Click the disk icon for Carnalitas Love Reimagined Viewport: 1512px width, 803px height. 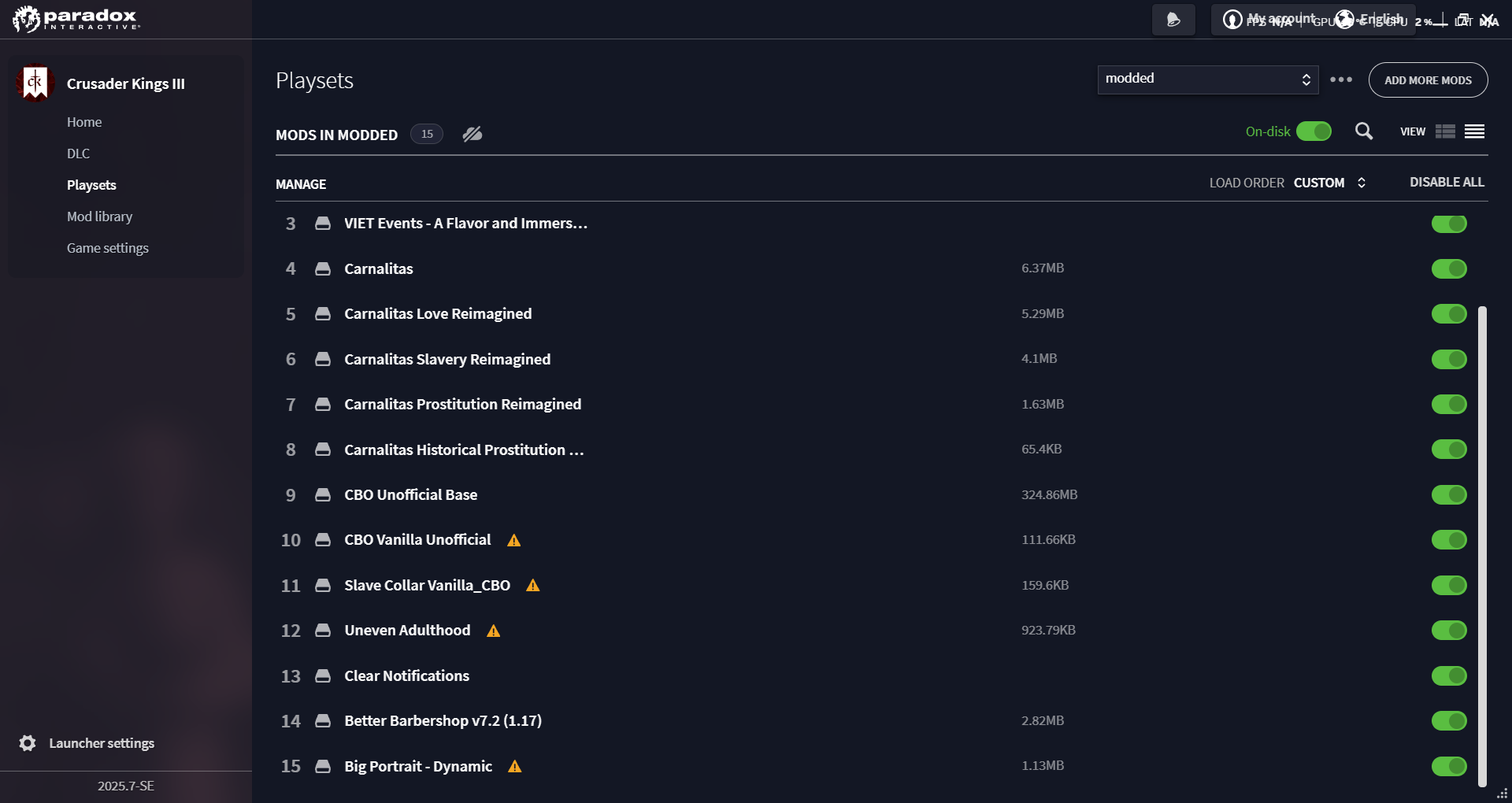click(323, 314)
